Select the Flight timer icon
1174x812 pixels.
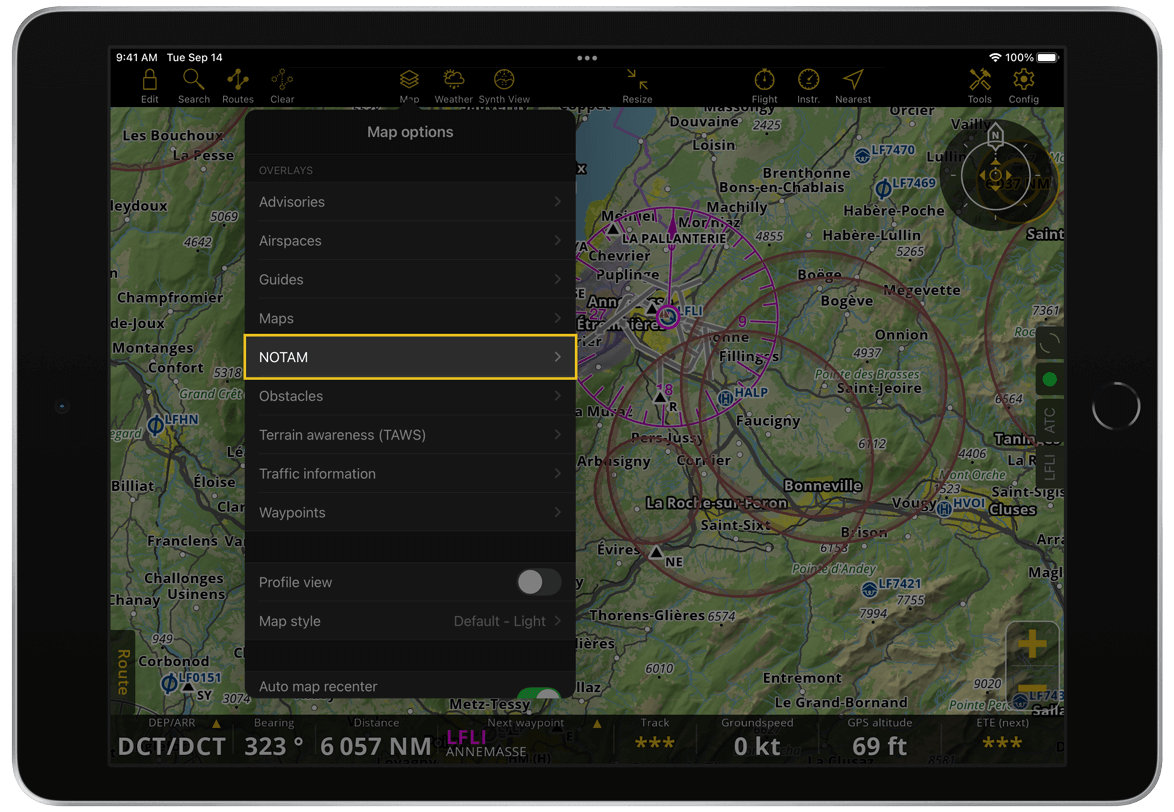[x=764, y=85]
